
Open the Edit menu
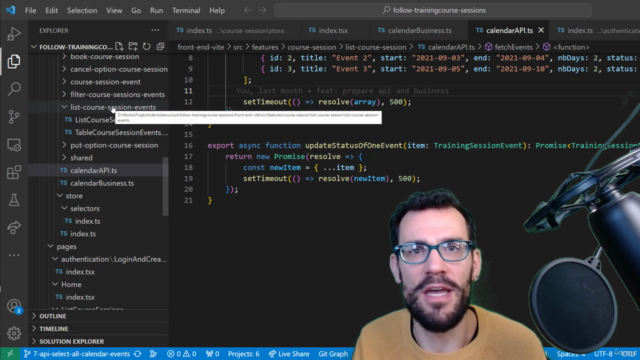point(51,10)
